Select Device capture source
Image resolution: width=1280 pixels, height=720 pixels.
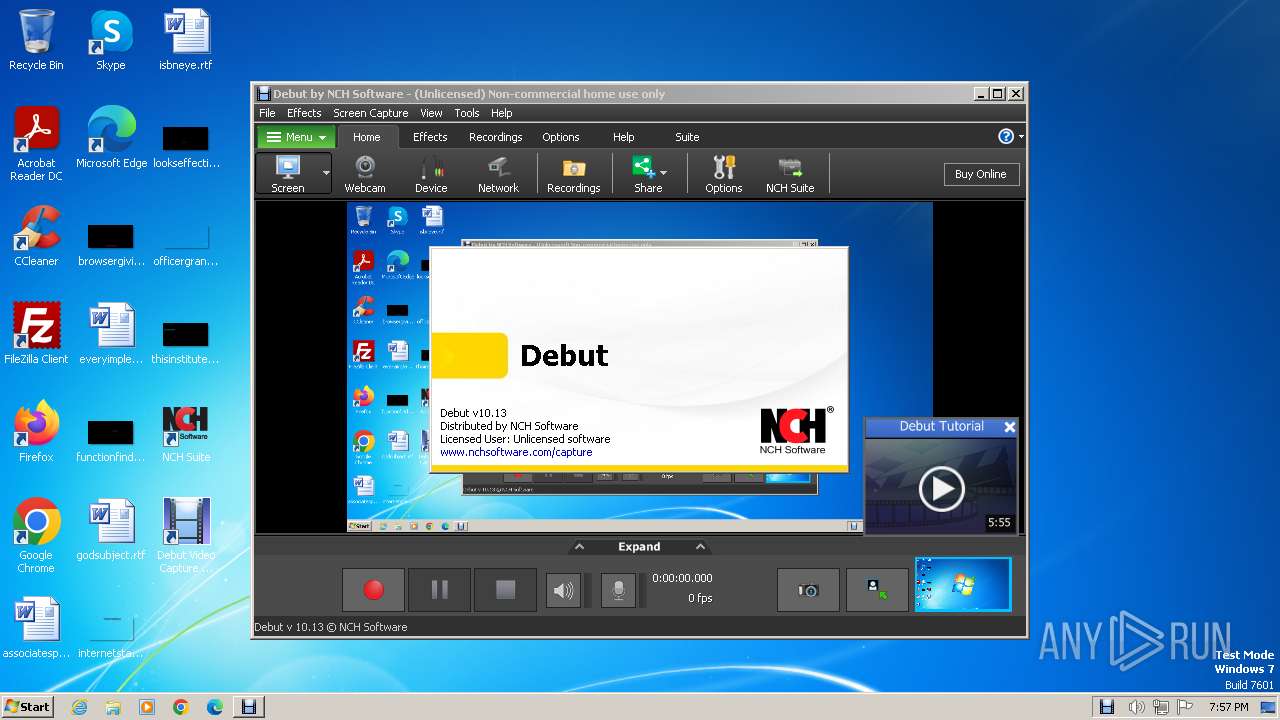[x=431, y=174]
